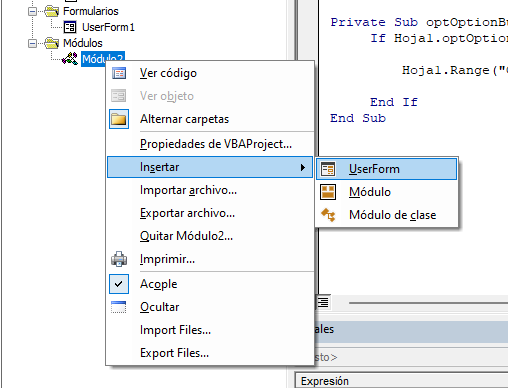Choose Export Files menu entry

[210, 353]
